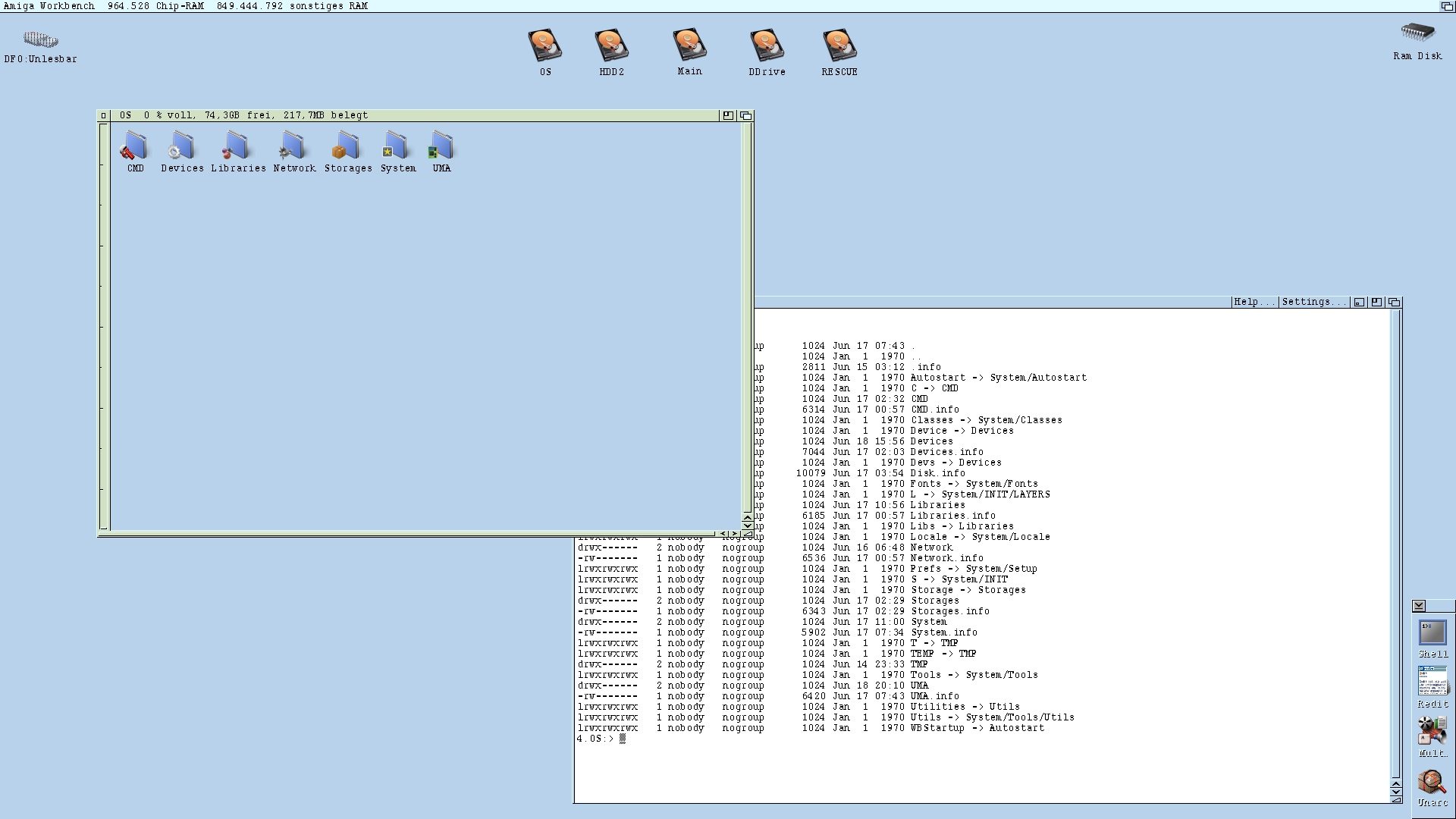Click 'WBStartup -> Autostart' line
The image size is (1456, 819).
(977, 728)
